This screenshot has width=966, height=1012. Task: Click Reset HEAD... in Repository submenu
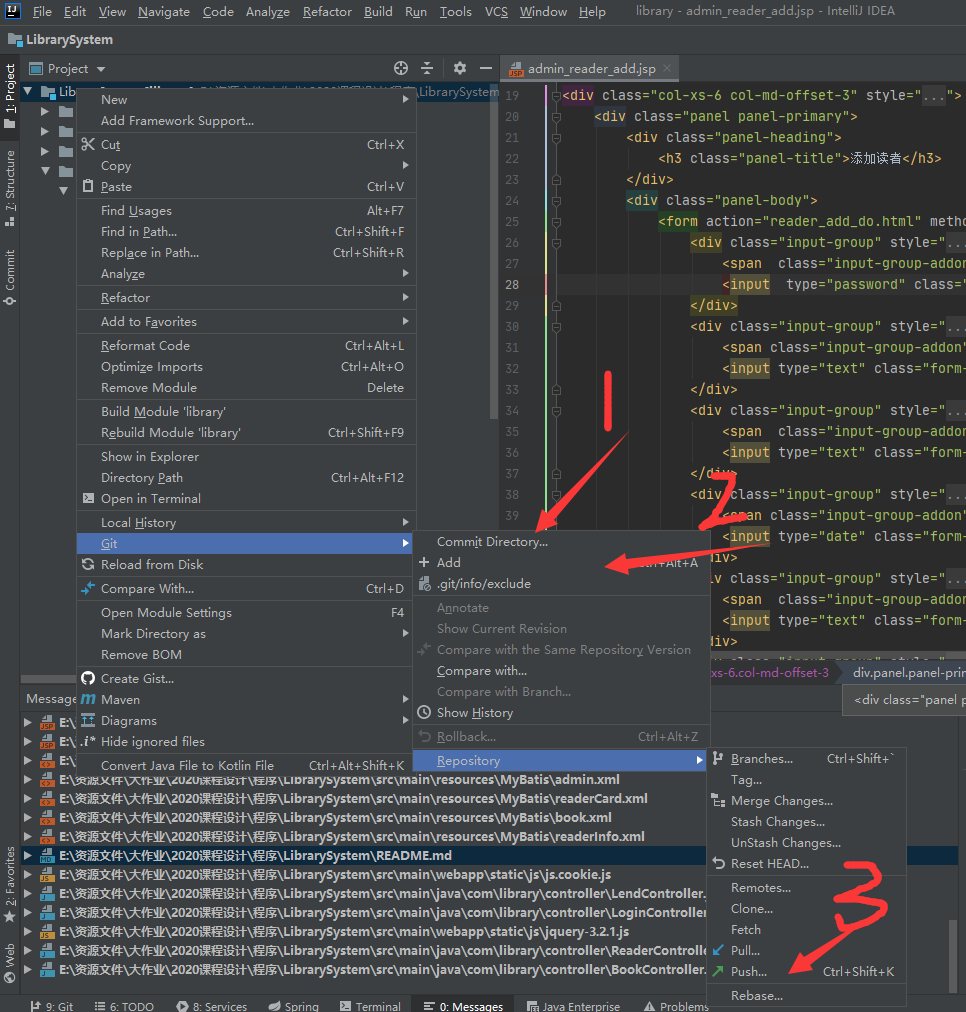point(807,864)
